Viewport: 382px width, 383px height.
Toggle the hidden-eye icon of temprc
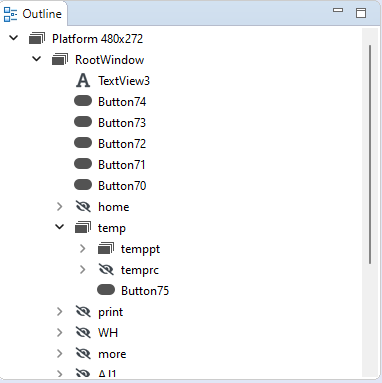point(106,269)
